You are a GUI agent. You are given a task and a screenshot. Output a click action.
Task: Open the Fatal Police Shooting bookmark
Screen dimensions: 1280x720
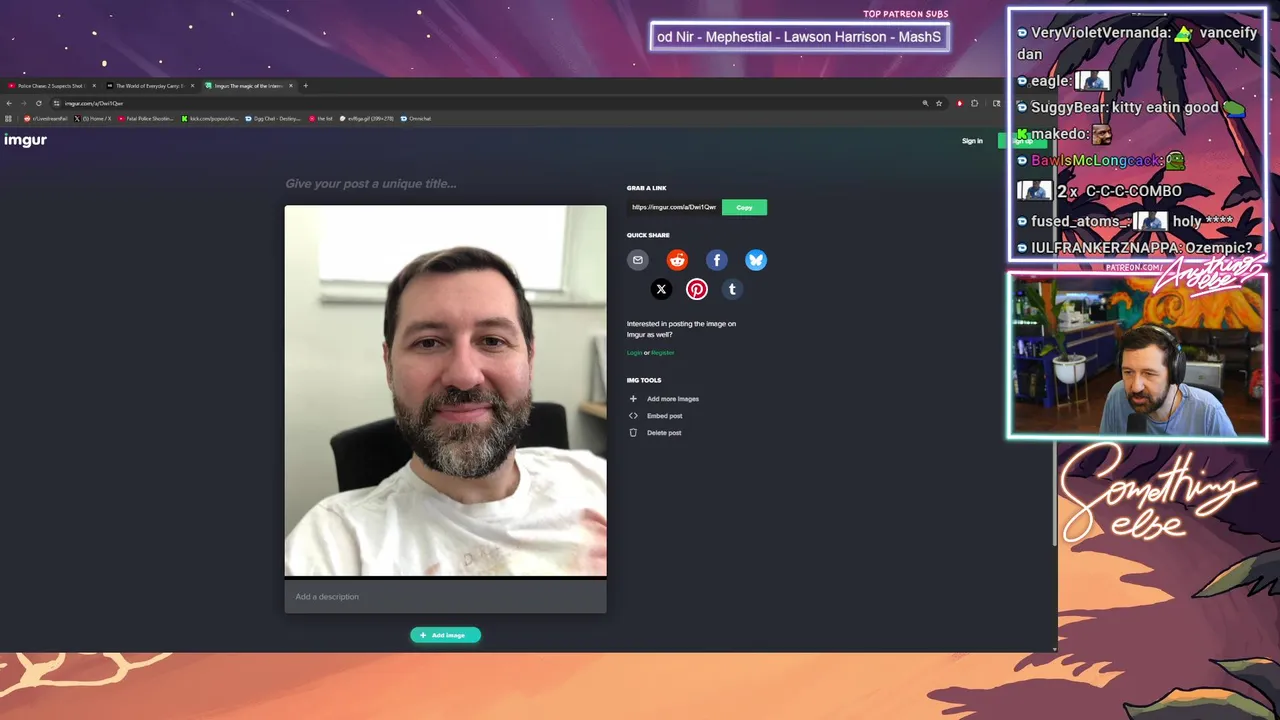pos(146,118)
